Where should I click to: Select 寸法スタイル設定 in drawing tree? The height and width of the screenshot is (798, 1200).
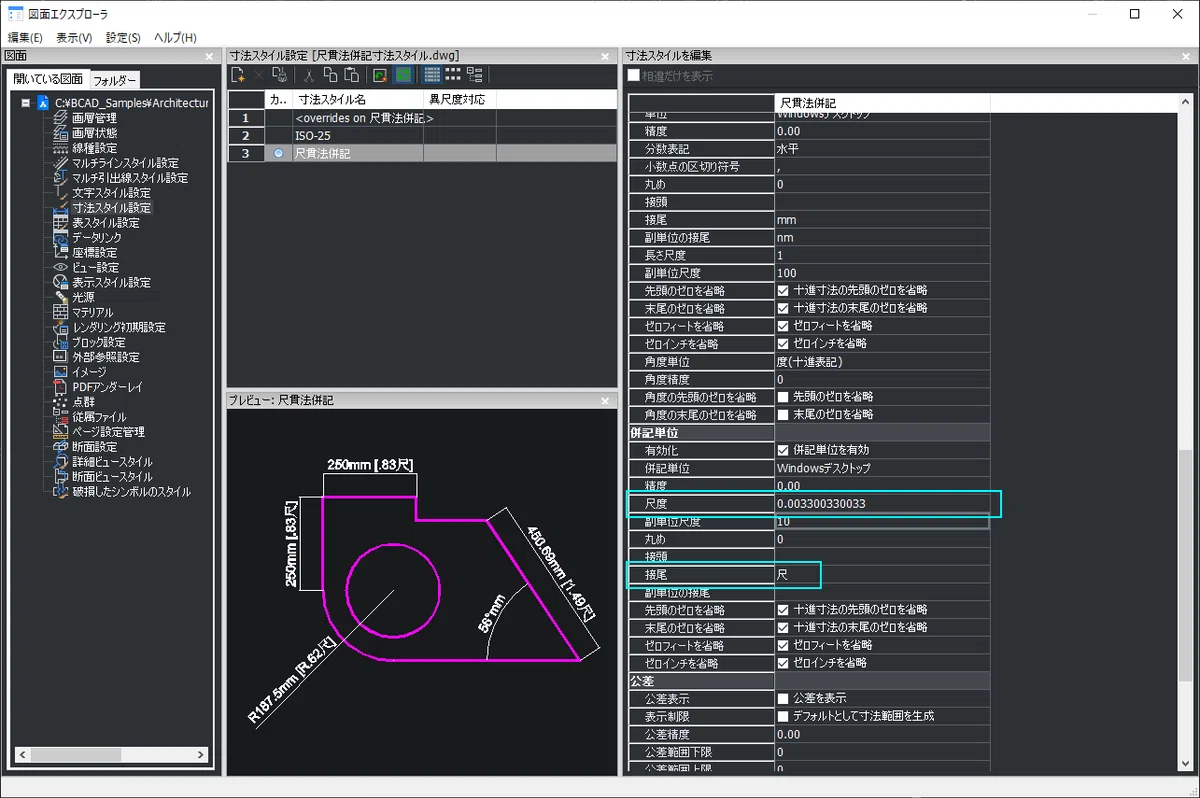coord(111,208)
